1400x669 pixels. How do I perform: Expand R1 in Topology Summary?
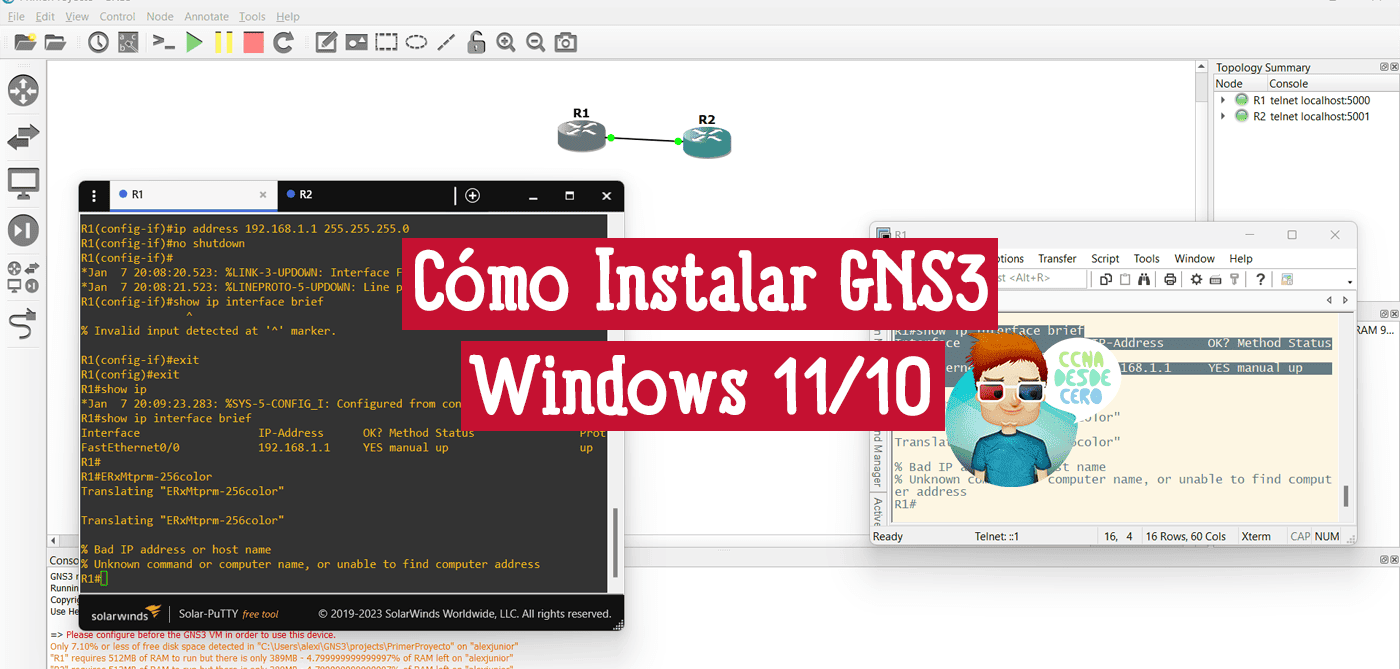click(x=1222, y=100)
